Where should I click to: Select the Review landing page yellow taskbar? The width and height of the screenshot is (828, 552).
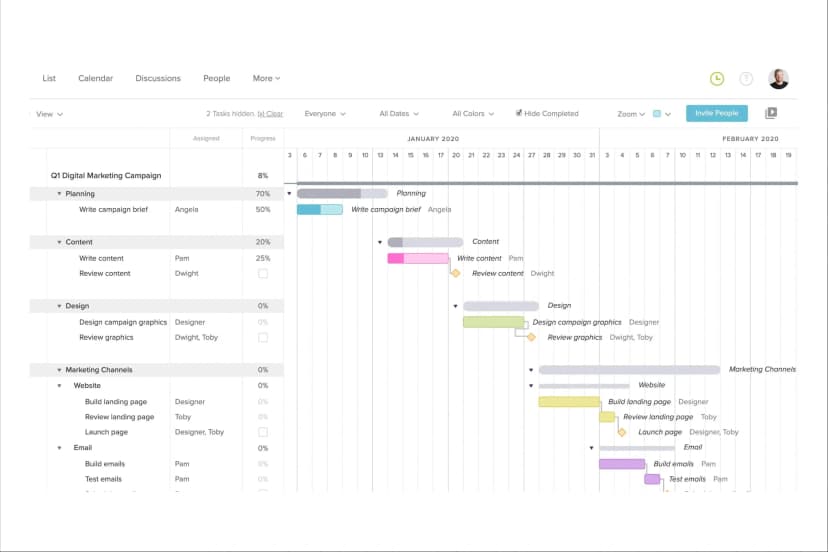607,417
